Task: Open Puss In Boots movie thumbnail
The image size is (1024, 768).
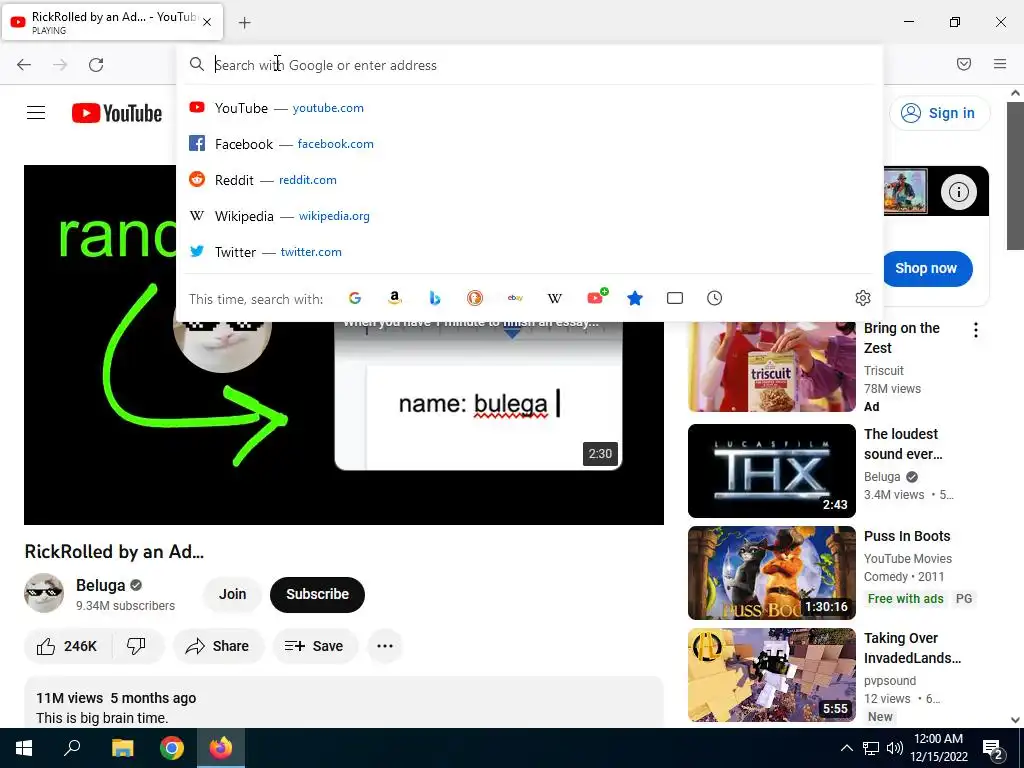Action: point(771,573)
